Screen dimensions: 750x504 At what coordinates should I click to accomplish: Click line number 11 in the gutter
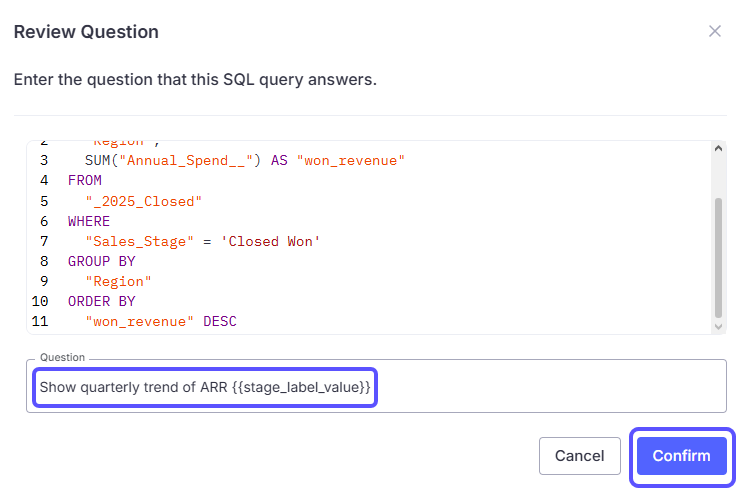(40, 321)
